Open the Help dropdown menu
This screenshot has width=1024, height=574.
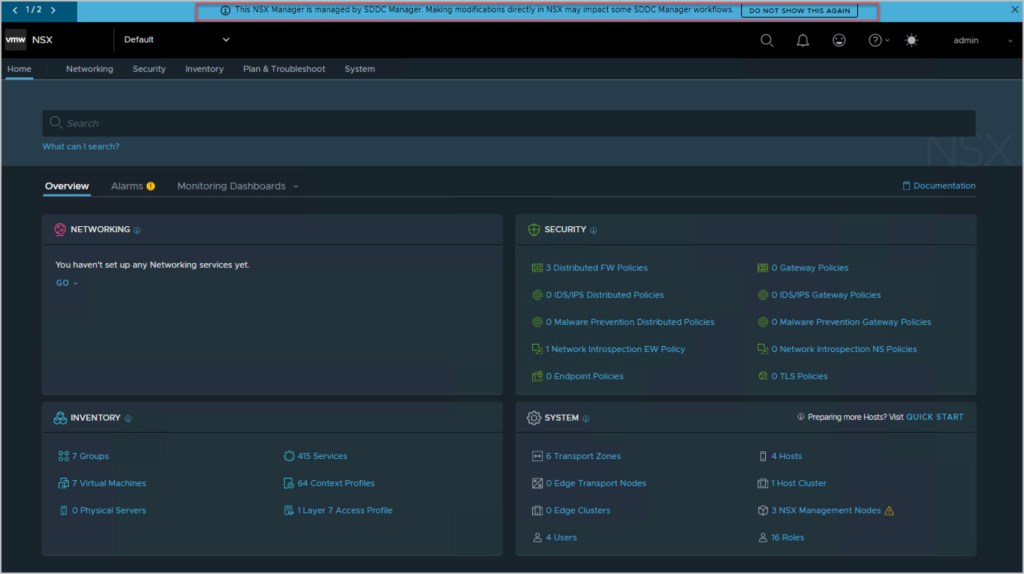click(878, 40)
